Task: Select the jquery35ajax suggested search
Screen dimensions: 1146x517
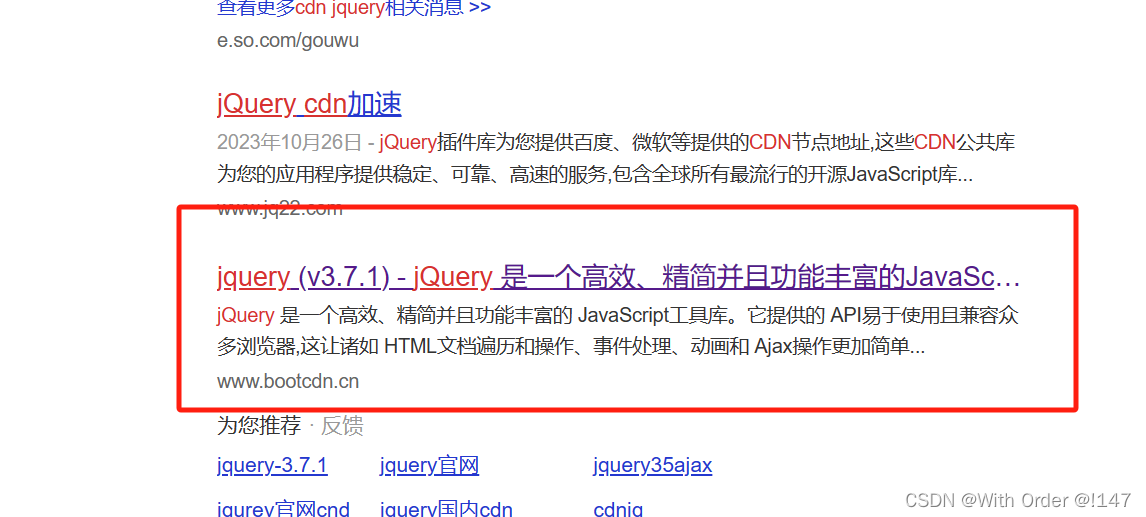Action: 653,465
